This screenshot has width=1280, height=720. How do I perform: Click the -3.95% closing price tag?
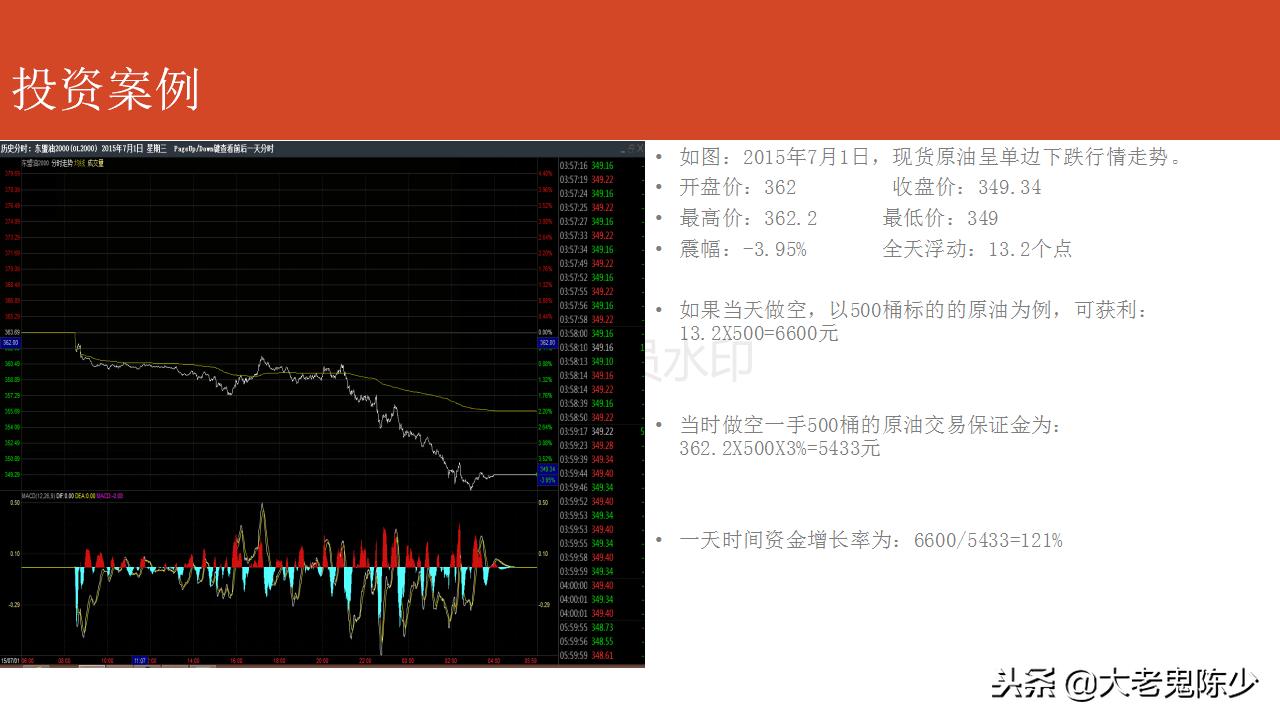coord(547,480)
